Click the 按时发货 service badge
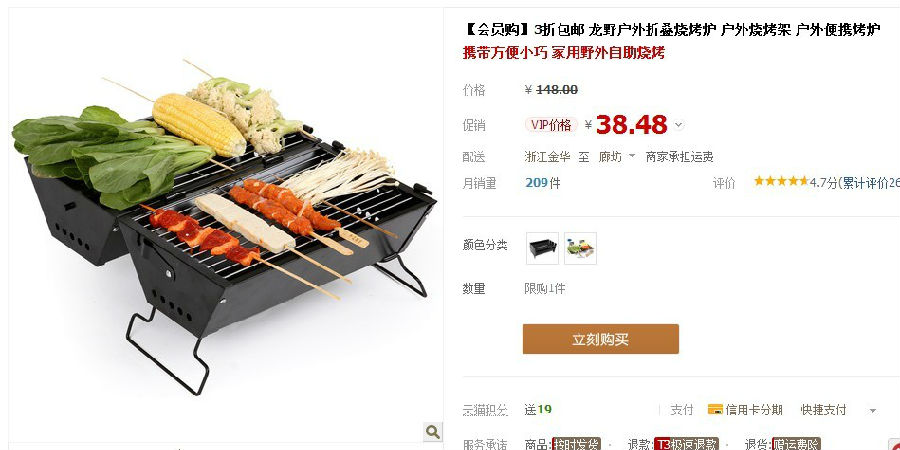The height and width of the screenshot is (450, 900). tap(576, 444)
